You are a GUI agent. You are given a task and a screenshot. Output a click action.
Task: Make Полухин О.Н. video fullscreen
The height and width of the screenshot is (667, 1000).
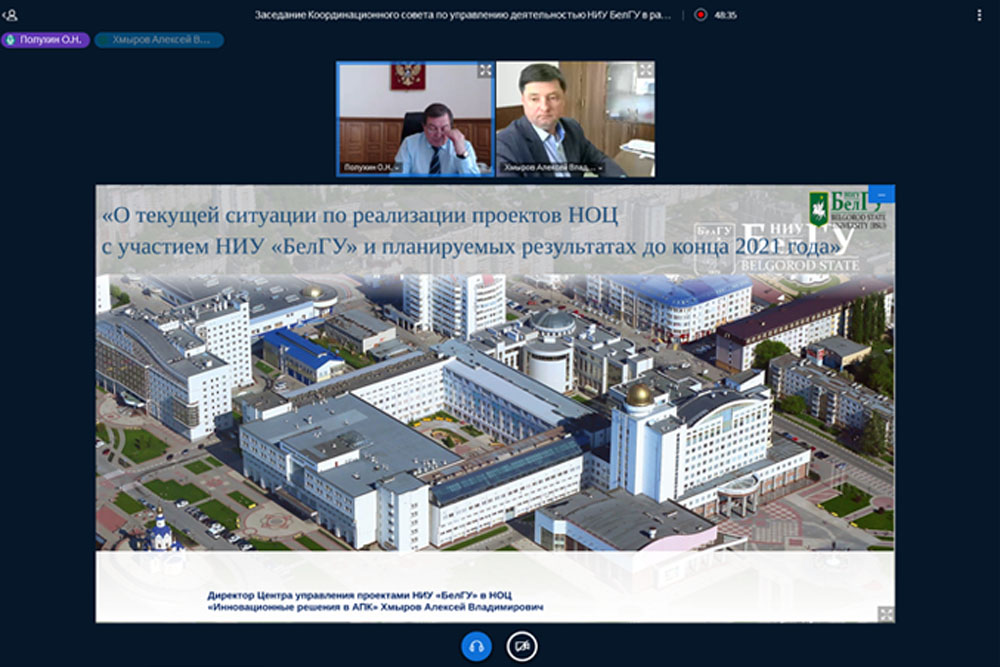[x=484, y=71]
